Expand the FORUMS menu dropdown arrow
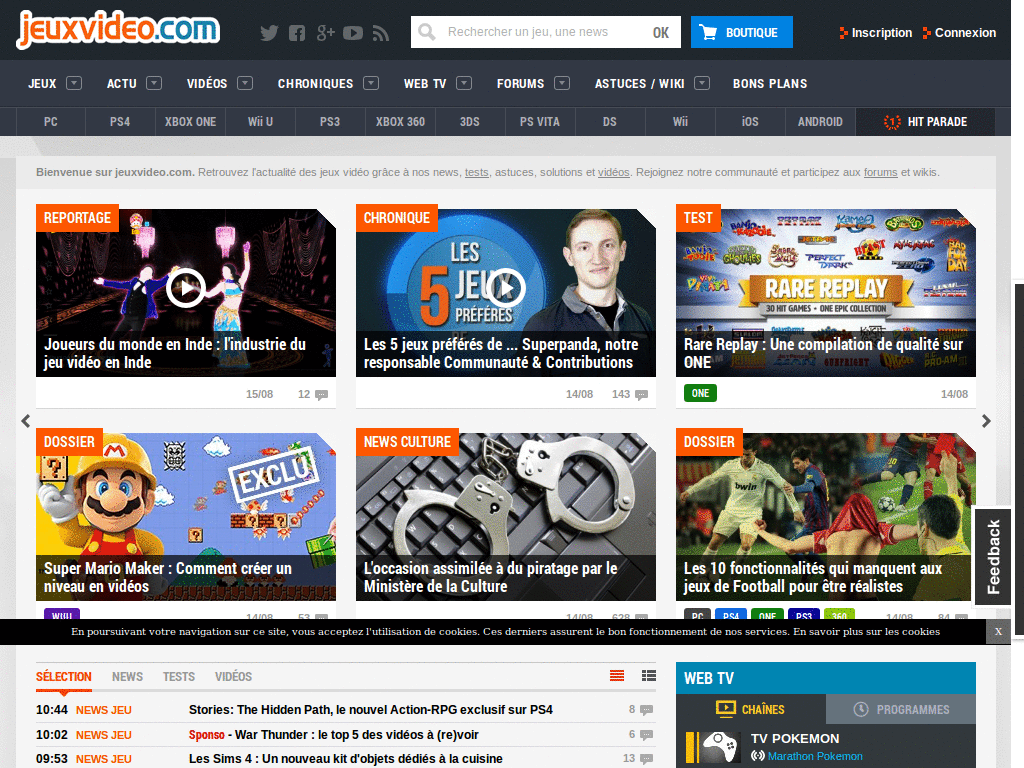The image size is (1024, 768). [562, 83]
